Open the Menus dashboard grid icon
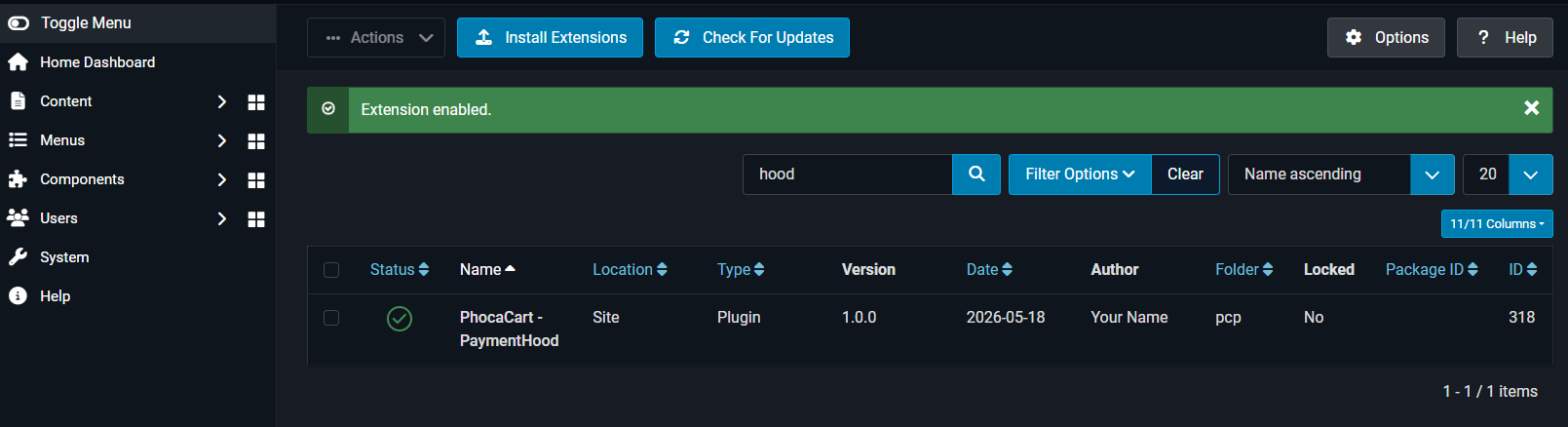This screenshot has width=1568, height=427. click(x=256, y=141)
